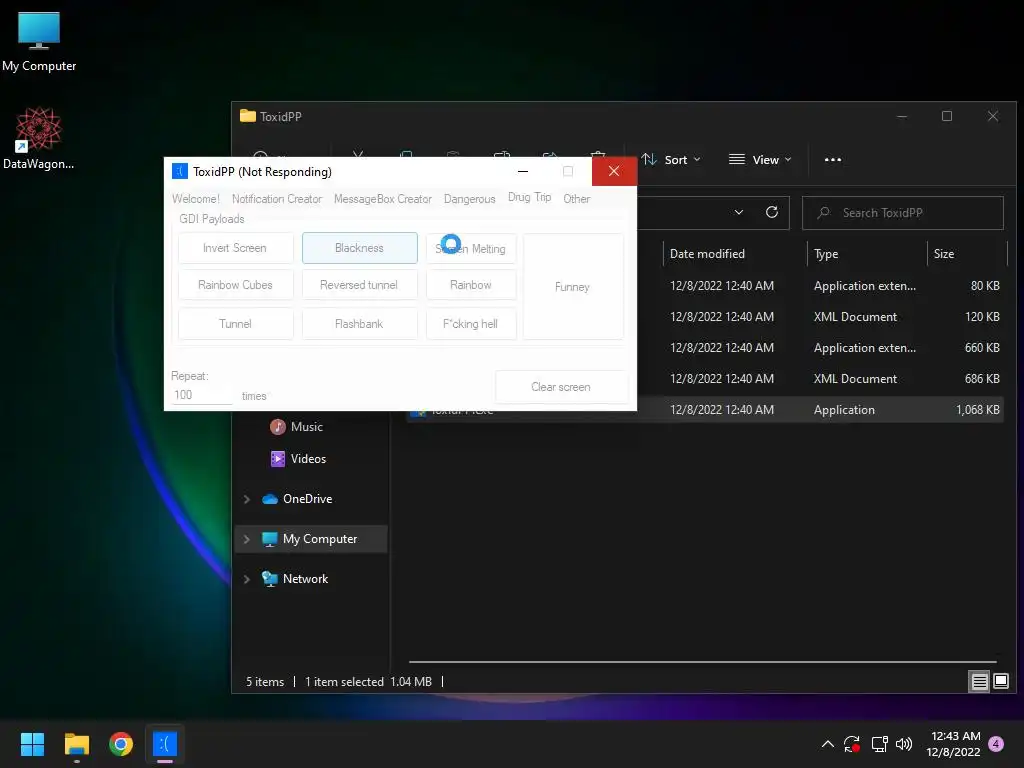Click the horizontal scrollbar in file list
Screen dimensions: 1024x768
(703, 662)
